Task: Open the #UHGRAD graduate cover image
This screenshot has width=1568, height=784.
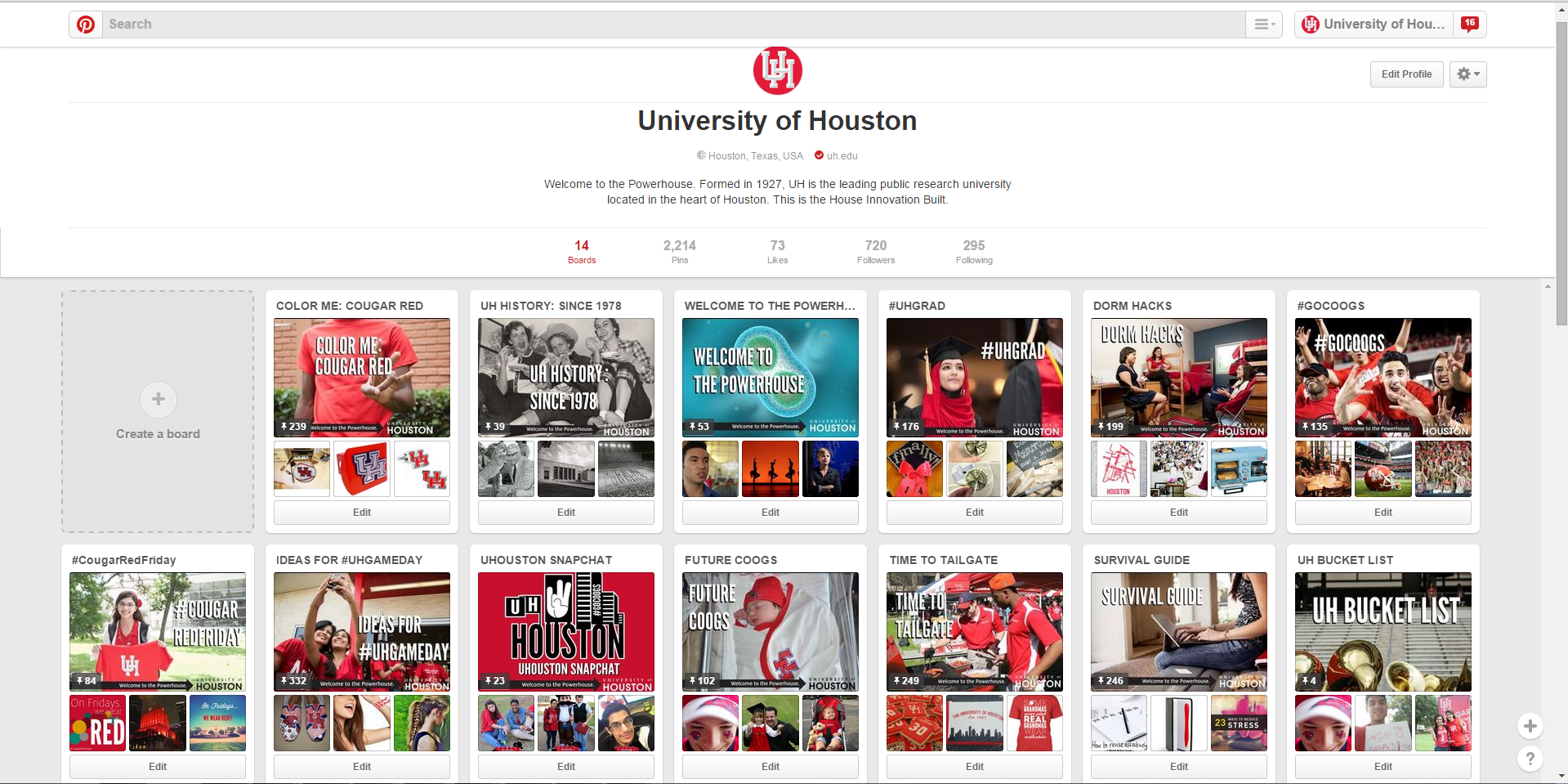Action: 975,378
